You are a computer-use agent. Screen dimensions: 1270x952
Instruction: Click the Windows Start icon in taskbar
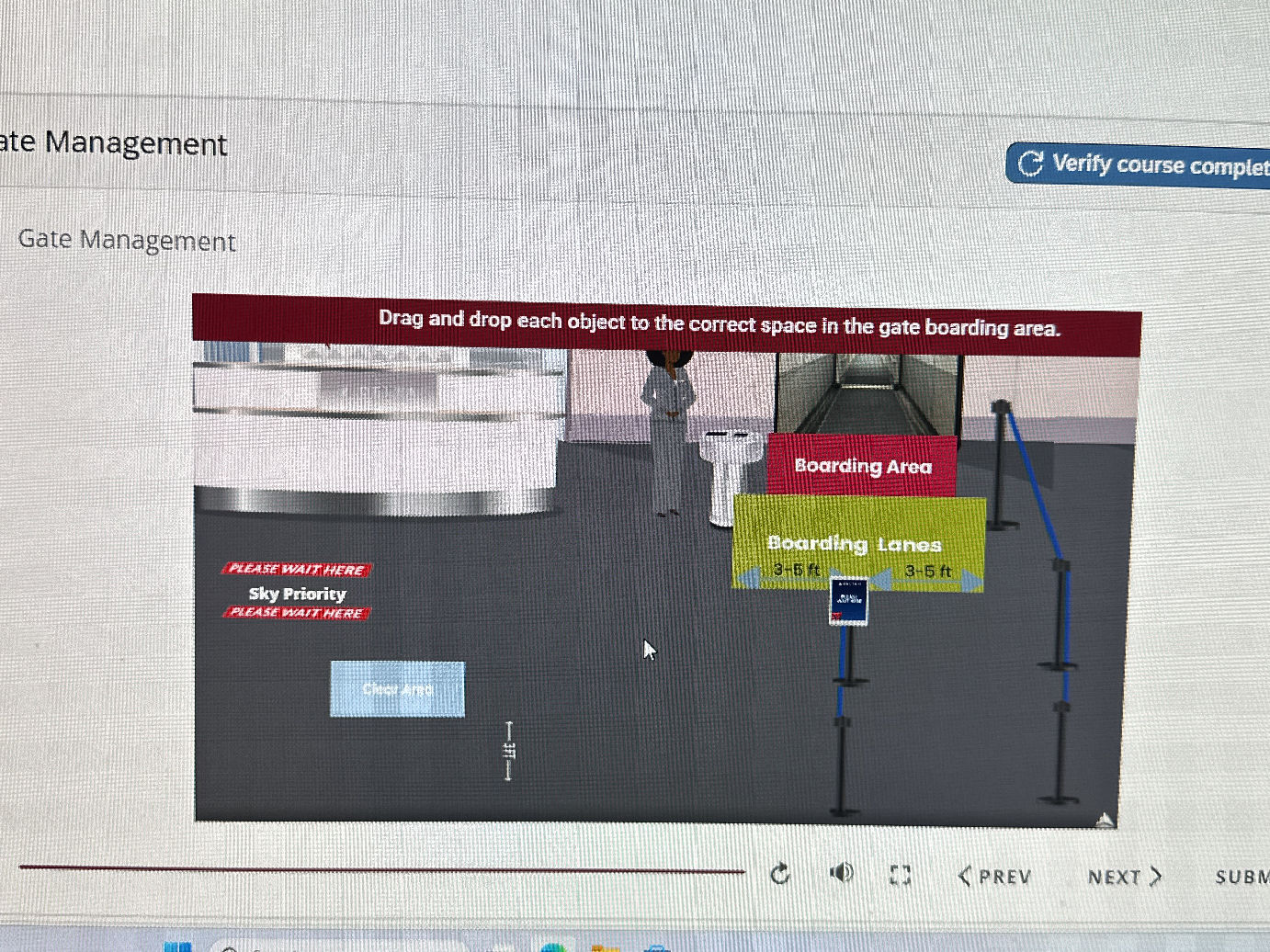[x=177, y=946]
